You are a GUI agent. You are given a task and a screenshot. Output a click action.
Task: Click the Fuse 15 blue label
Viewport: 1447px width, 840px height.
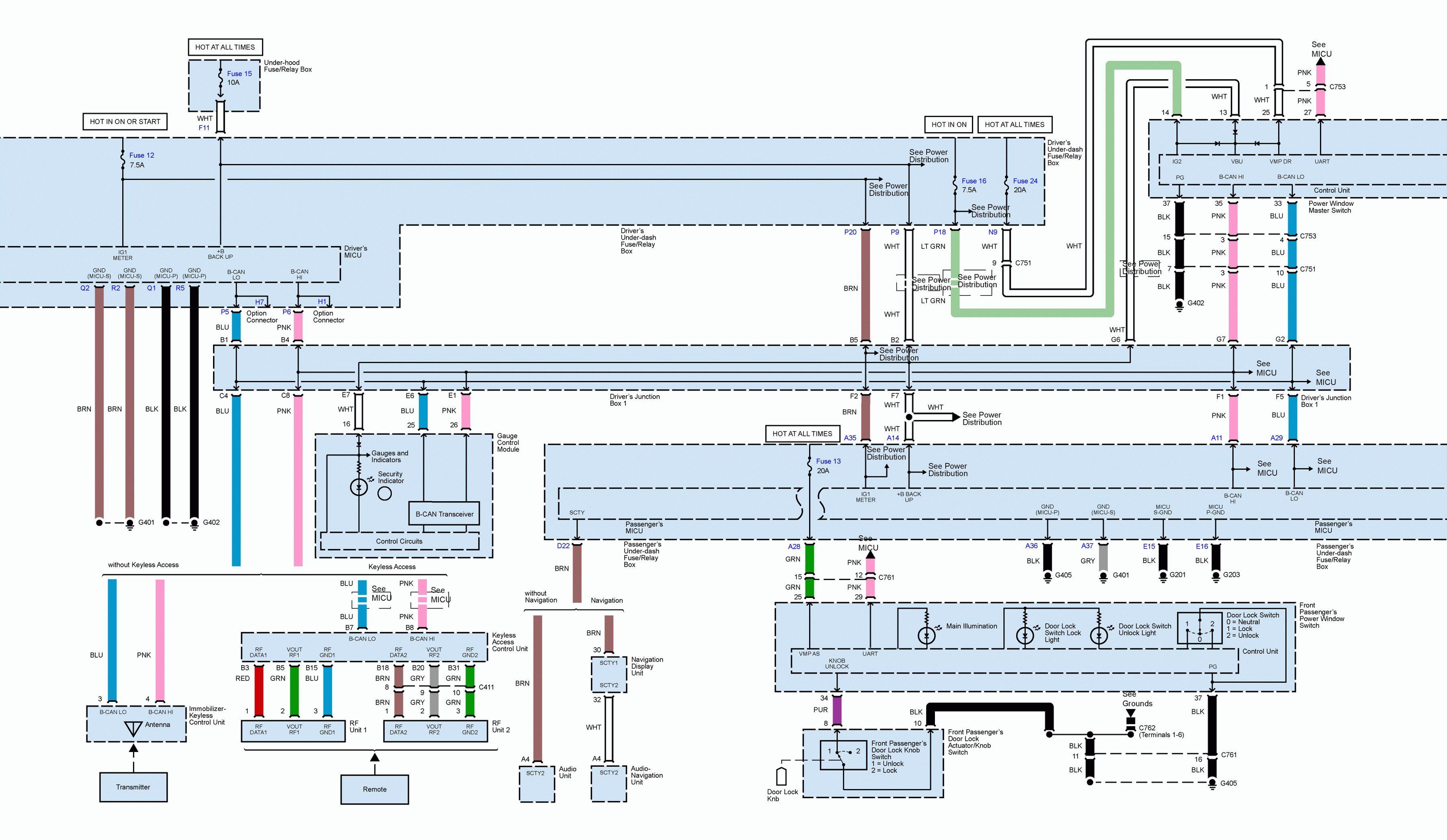point(239,74)
